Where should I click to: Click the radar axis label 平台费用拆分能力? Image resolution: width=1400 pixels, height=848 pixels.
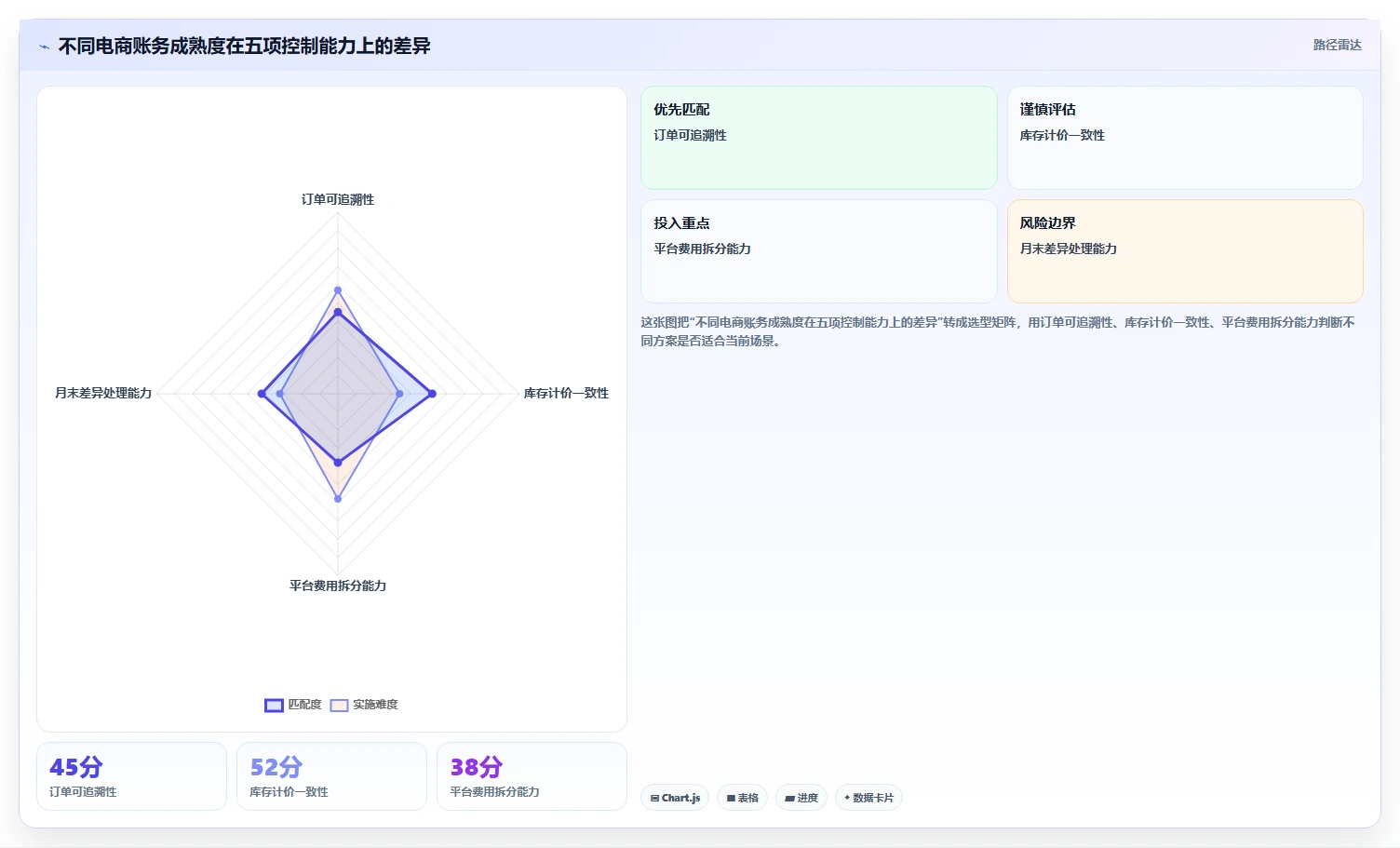coord(338,586)
